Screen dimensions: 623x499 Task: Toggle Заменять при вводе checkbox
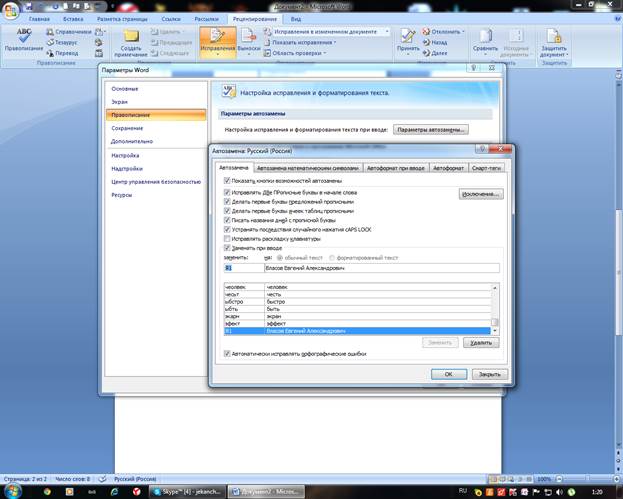click(227, 248)
